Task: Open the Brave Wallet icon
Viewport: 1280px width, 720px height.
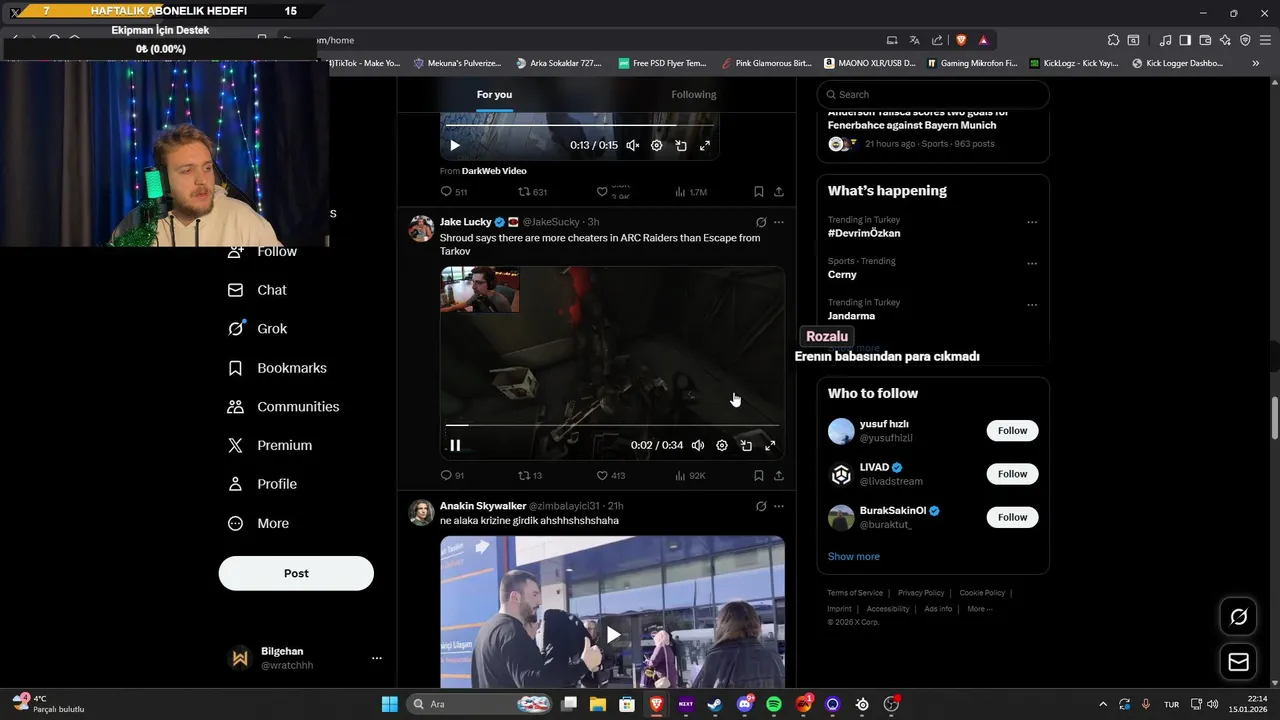Action: (1205, 40)
